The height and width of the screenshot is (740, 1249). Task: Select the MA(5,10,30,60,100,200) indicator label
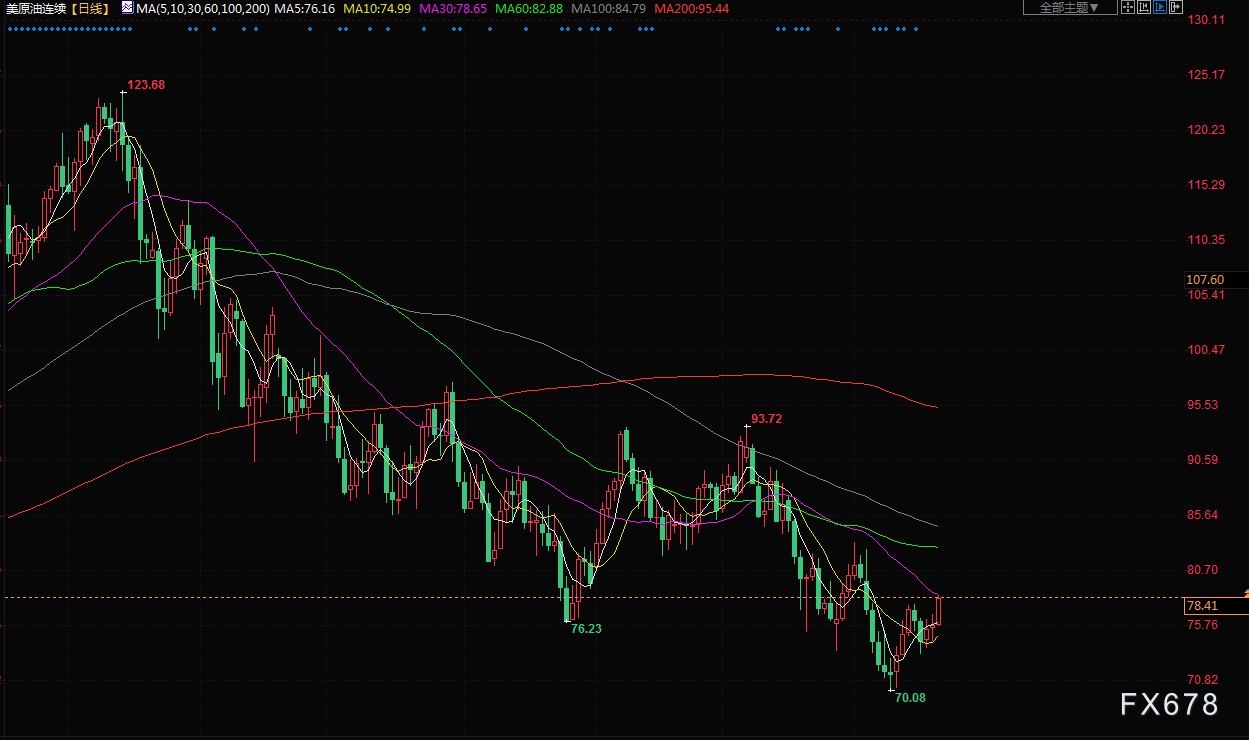203,8
